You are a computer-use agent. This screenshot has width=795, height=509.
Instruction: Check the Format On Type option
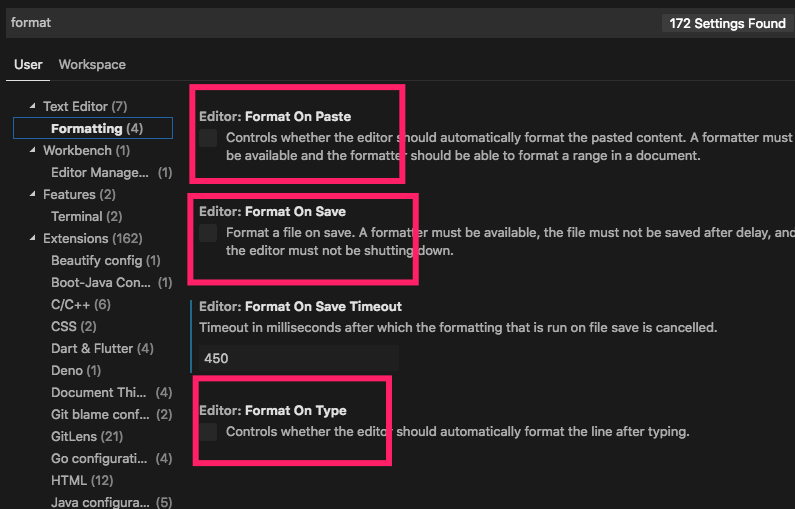[208, 432]
